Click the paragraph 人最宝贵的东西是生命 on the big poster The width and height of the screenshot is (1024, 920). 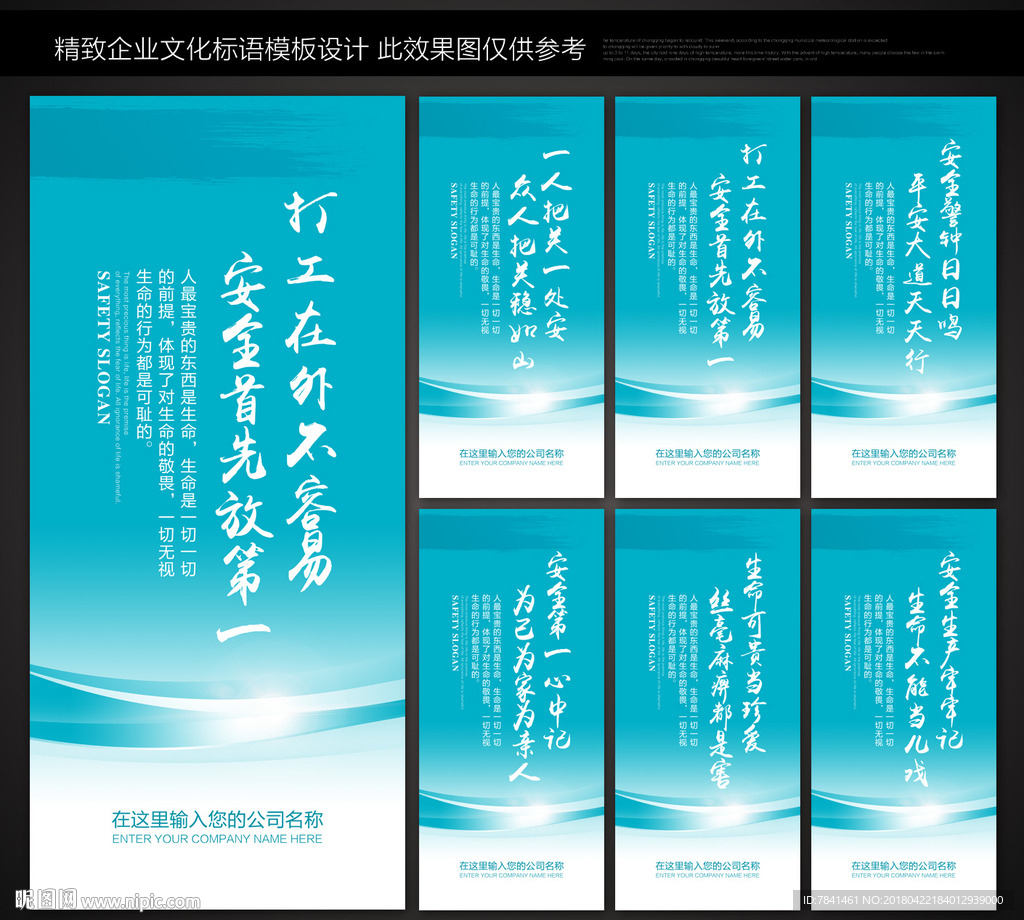(166, 422)
